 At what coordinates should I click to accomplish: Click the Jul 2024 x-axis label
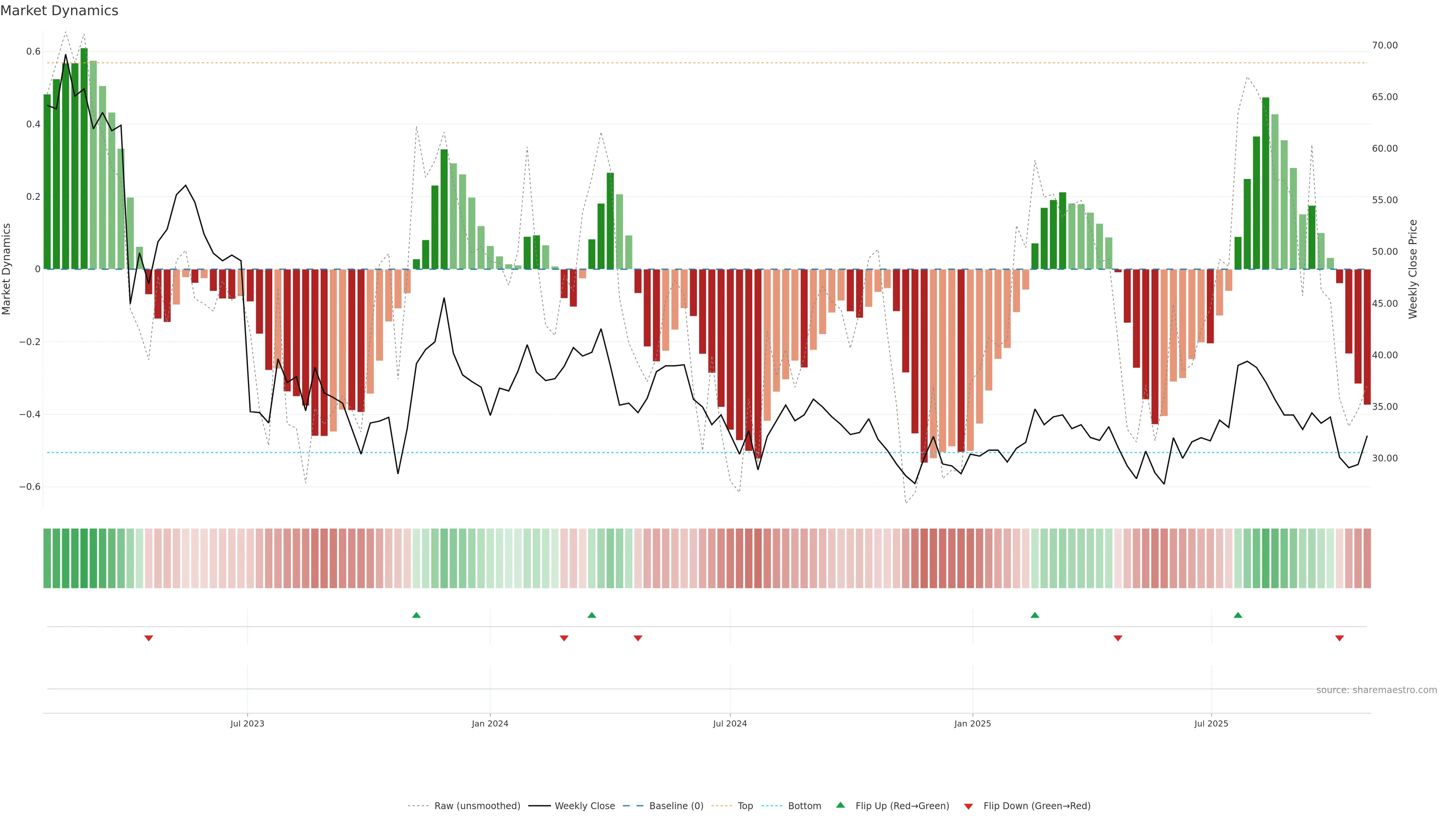(x=730, y=723)
